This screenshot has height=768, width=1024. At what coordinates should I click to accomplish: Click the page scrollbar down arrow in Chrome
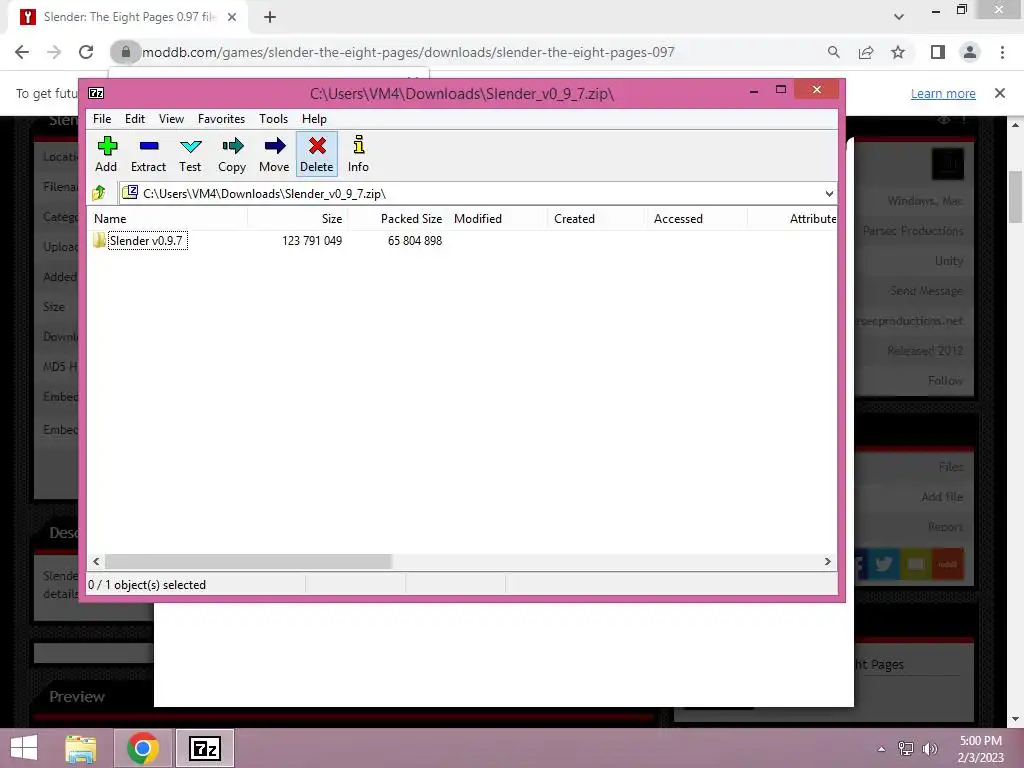[x=1016, y=719]
